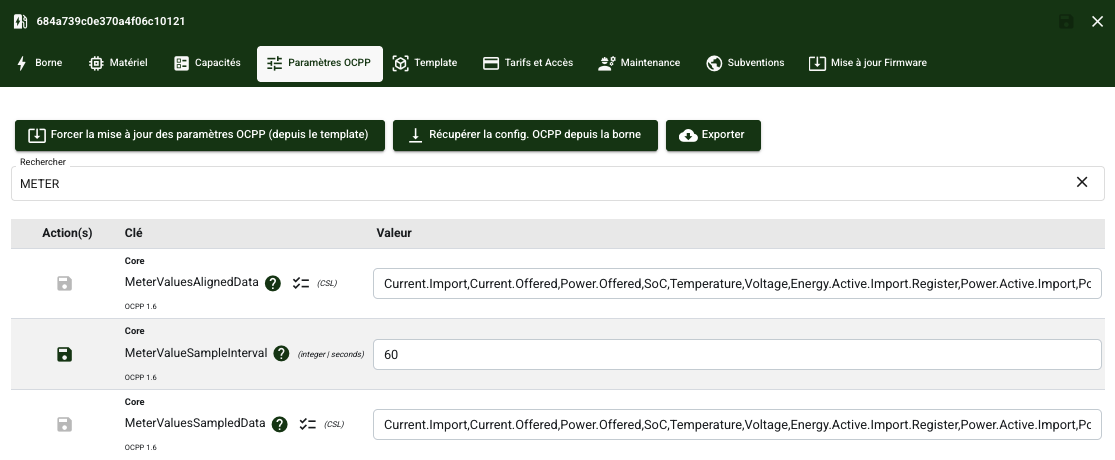This screenshot has width=1115, height=460.
Task: Click the save icon in the header bar
Action: [x=1066, y=22]
